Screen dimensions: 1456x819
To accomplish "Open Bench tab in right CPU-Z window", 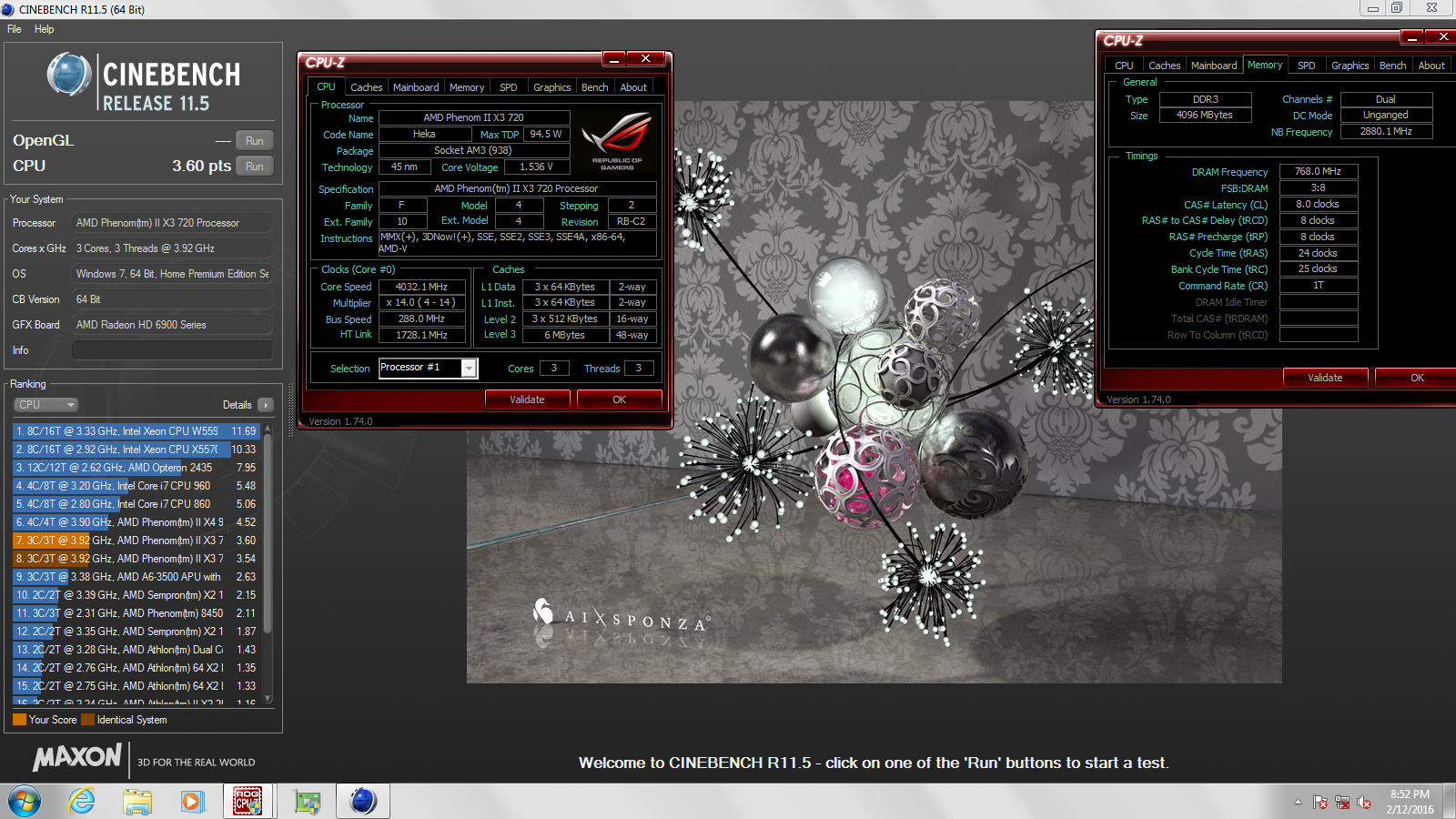I will pos(1392,66).
